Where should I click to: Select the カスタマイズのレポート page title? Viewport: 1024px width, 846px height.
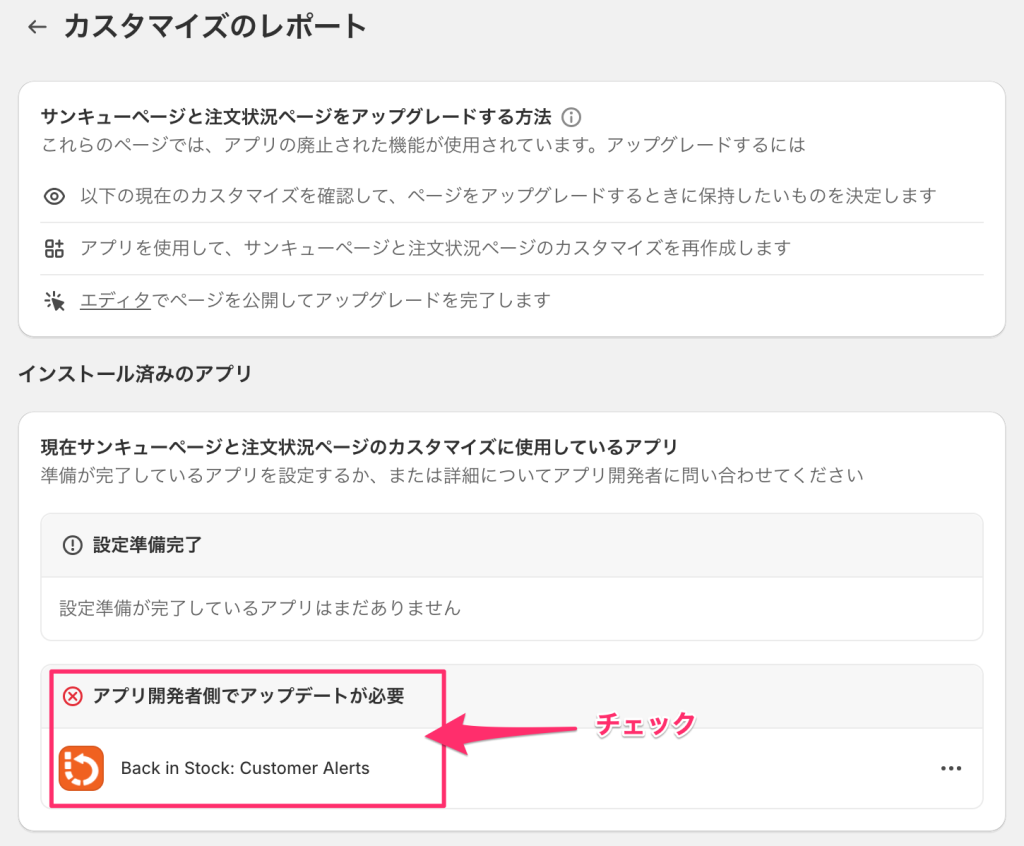215,26
